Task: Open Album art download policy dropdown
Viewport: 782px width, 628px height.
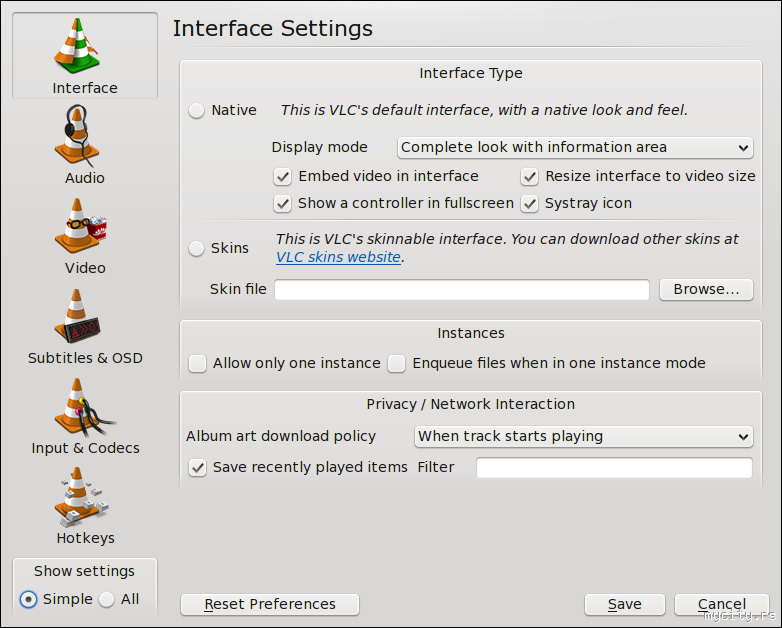Action: tap(583, 437)
